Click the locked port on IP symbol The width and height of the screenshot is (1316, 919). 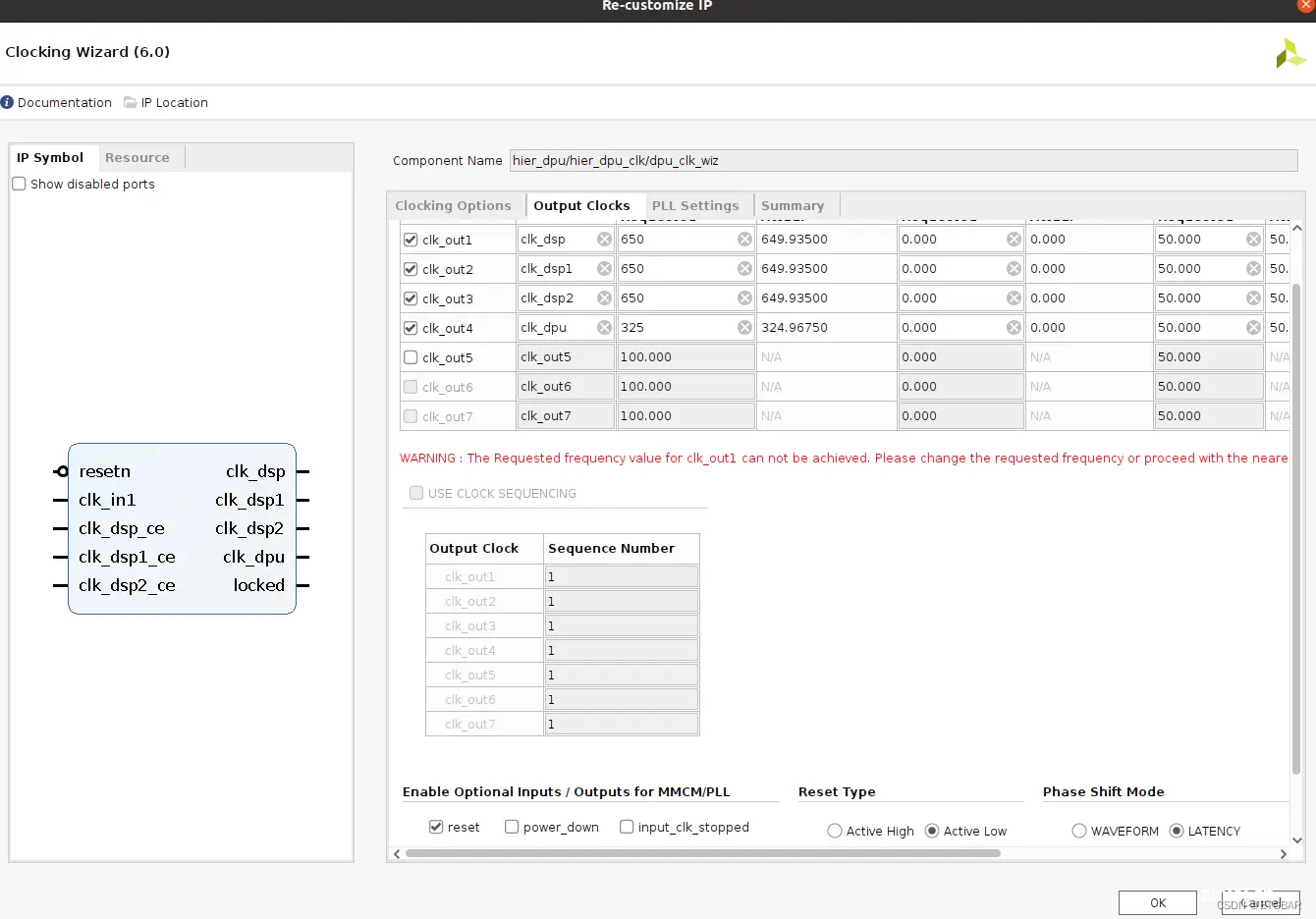(259, 585)
